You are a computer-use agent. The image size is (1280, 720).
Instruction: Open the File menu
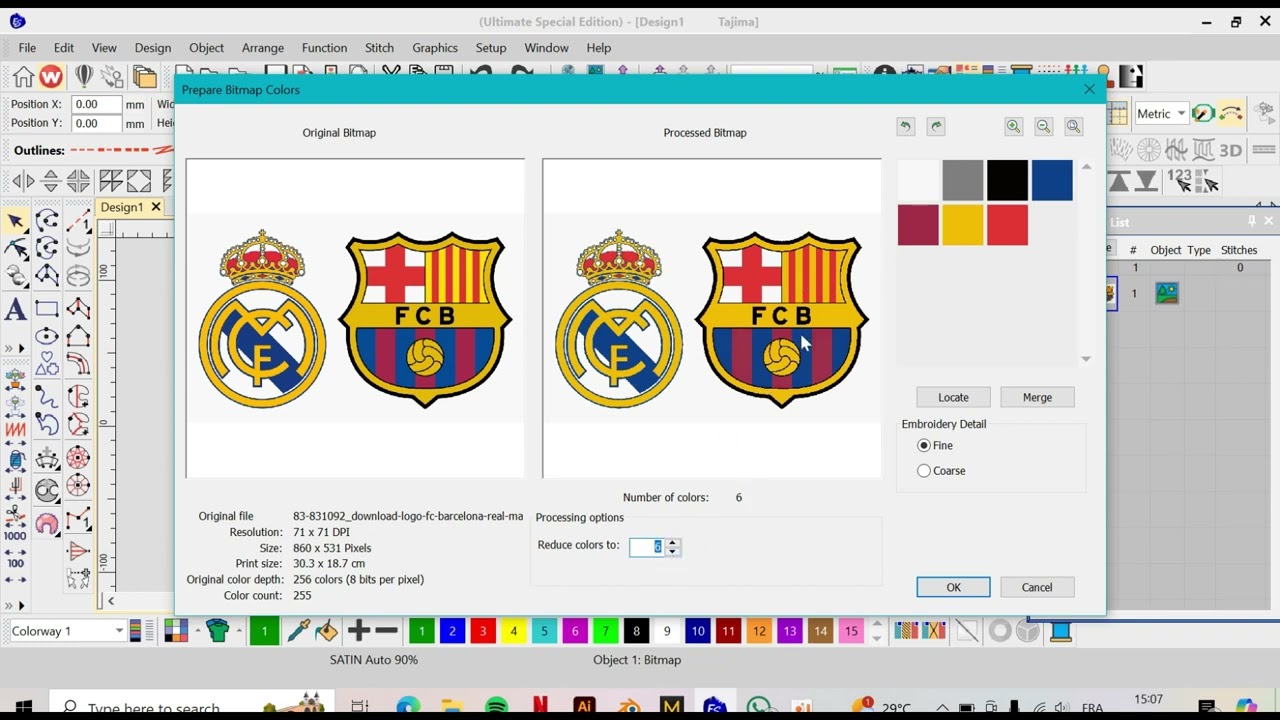click(x=27, y=48)
